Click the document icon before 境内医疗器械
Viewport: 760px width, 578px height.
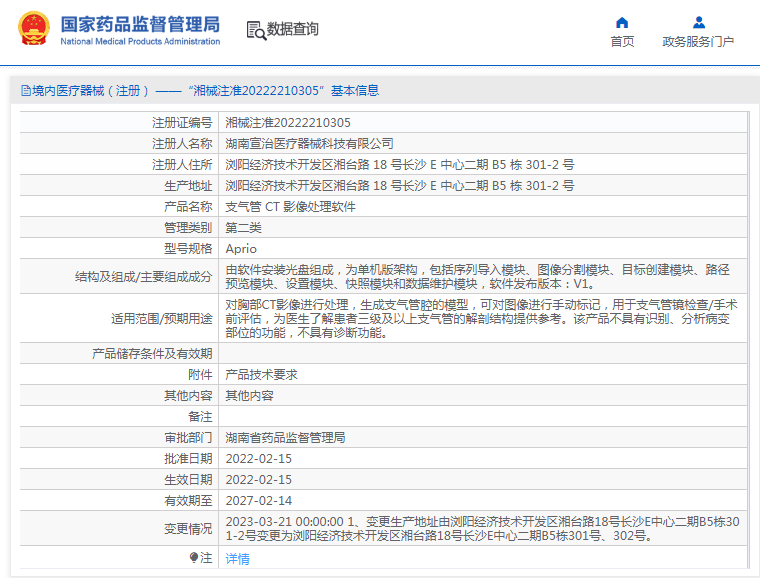click(x=26, y=91)
